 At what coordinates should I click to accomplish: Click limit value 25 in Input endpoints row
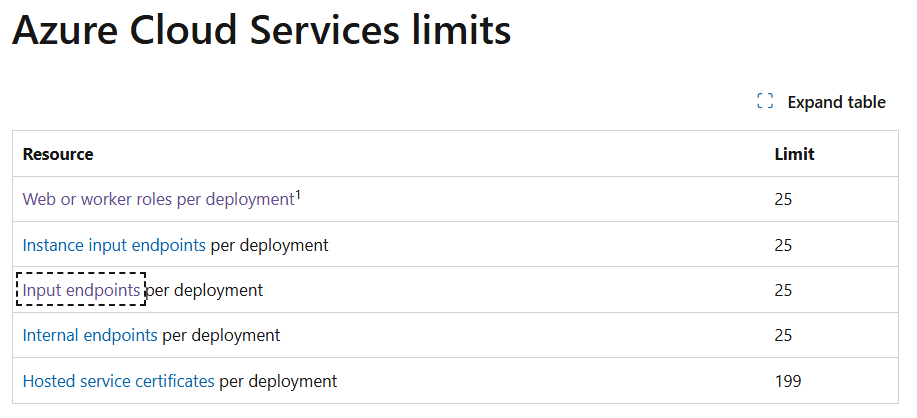coord(783,290)
